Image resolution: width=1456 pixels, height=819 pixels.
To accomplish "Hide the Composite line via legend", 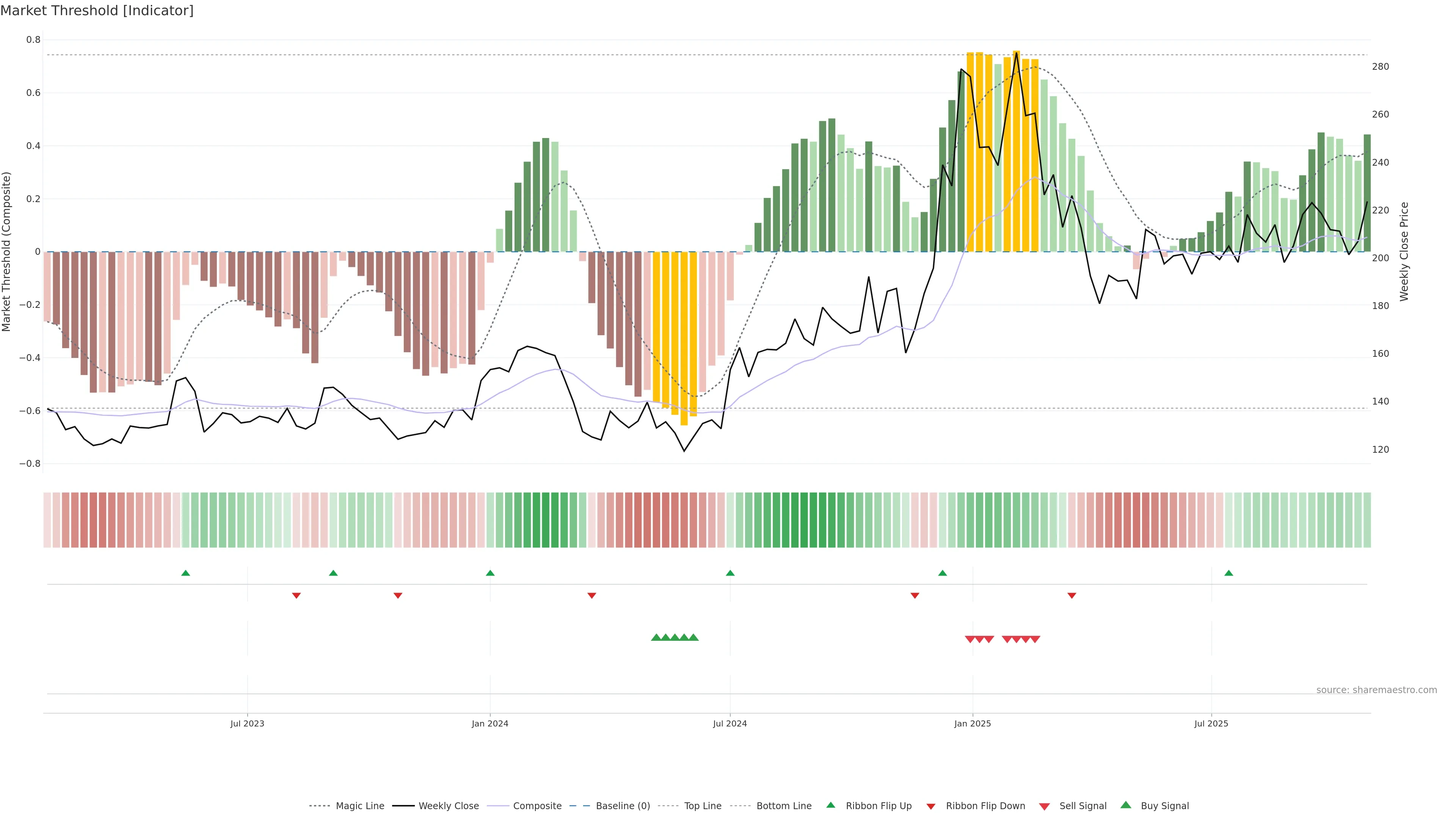I will 537,806.
